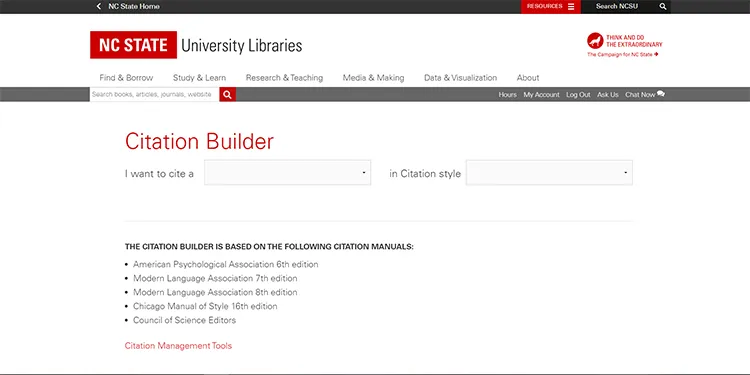Click the 'I want to cite a' label
The height and width of the screenshot is (375, 750).
coord(159,174)
